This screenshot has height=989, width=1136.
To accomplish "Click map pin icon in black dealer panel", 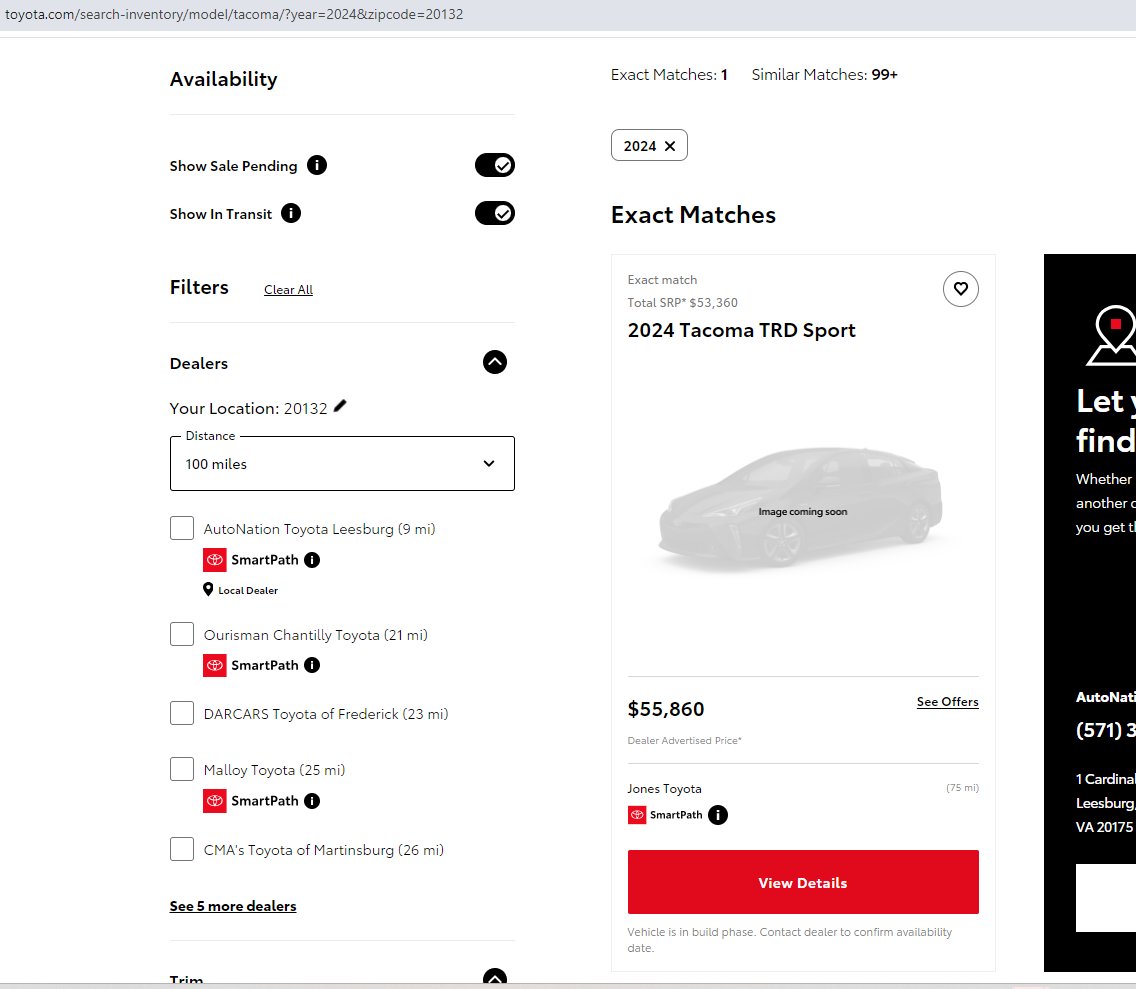I will click(x=1112, y=335).
